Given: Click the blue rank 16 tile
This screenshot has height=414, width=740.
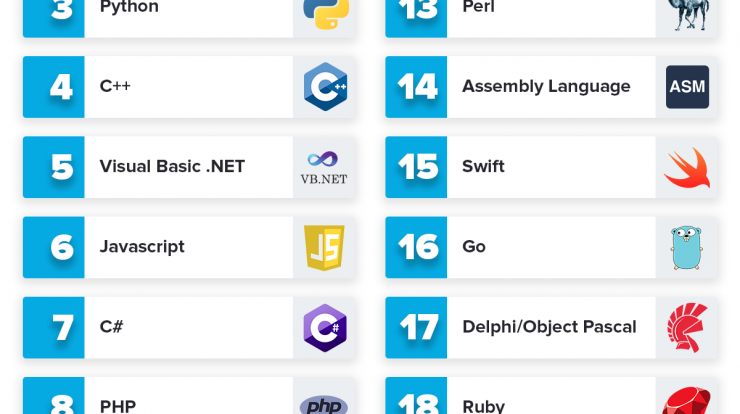Looking at the screenshot, I should pyautogui.click(x=416, y=247).
